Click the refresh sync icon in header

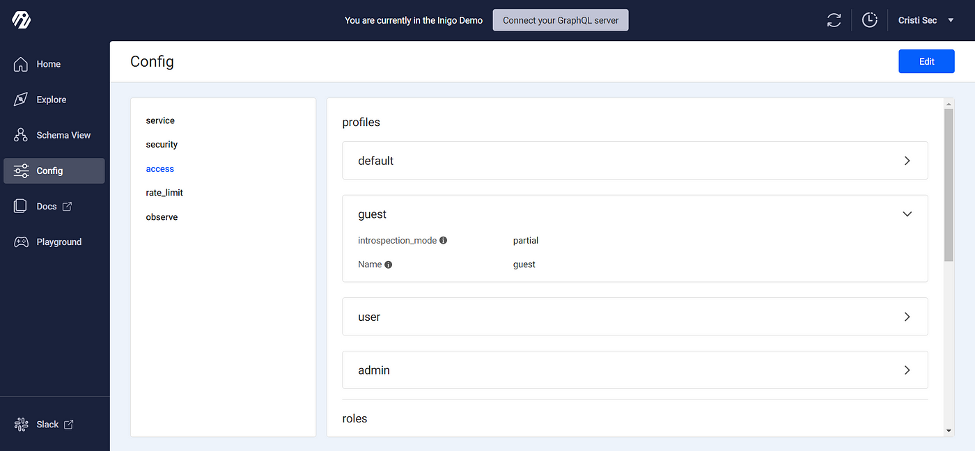pos(834,20)
